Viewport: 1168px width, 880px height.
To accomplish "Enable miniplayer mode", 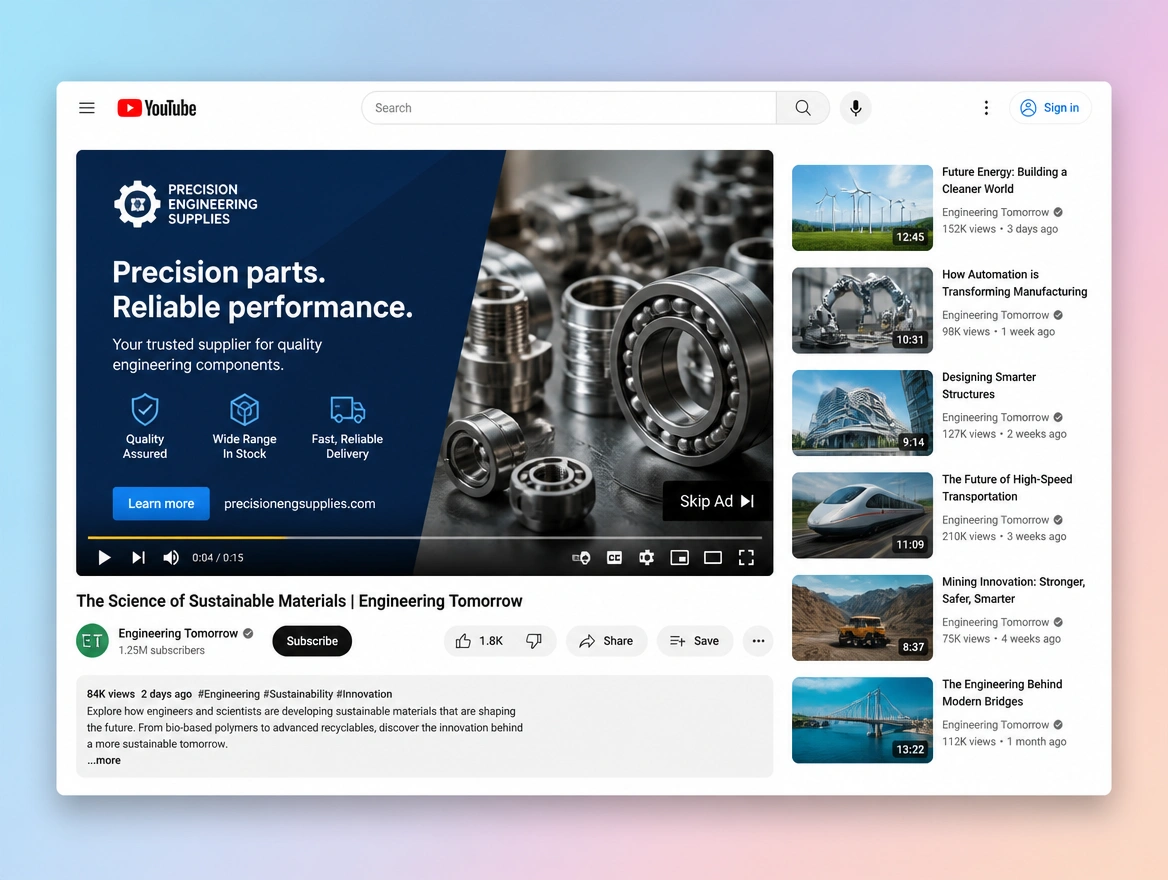I will point(679,557).
